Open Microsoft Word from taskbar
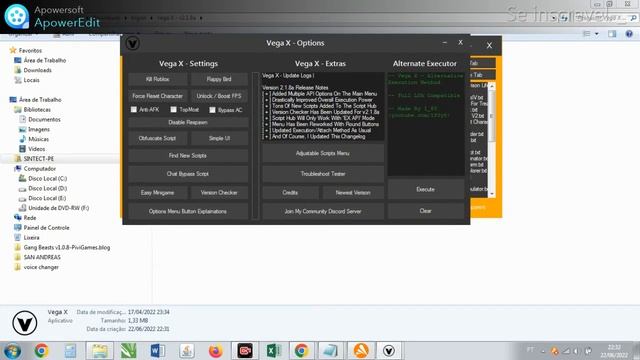 (x=158, y=351)
